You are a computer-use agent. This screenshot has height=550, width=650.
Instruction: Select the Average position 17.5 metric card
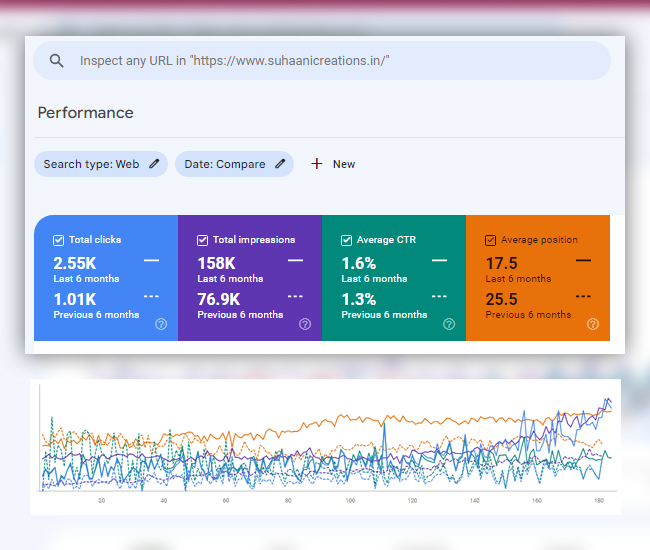click(x=537, y=280)
